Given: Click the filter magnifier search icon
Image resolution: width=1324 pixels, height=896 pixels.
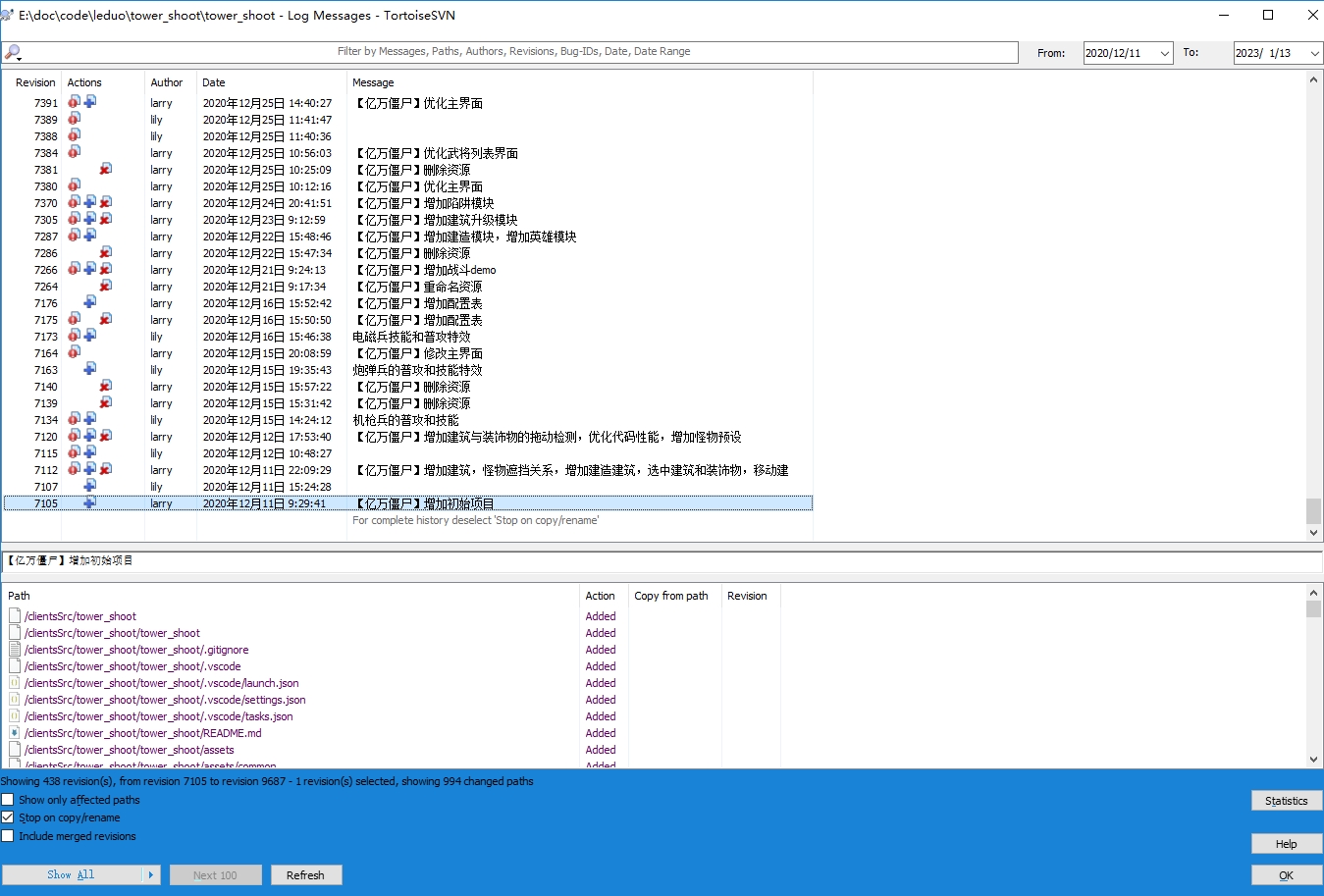Looking at the screenshot, I should click(13, 52).
